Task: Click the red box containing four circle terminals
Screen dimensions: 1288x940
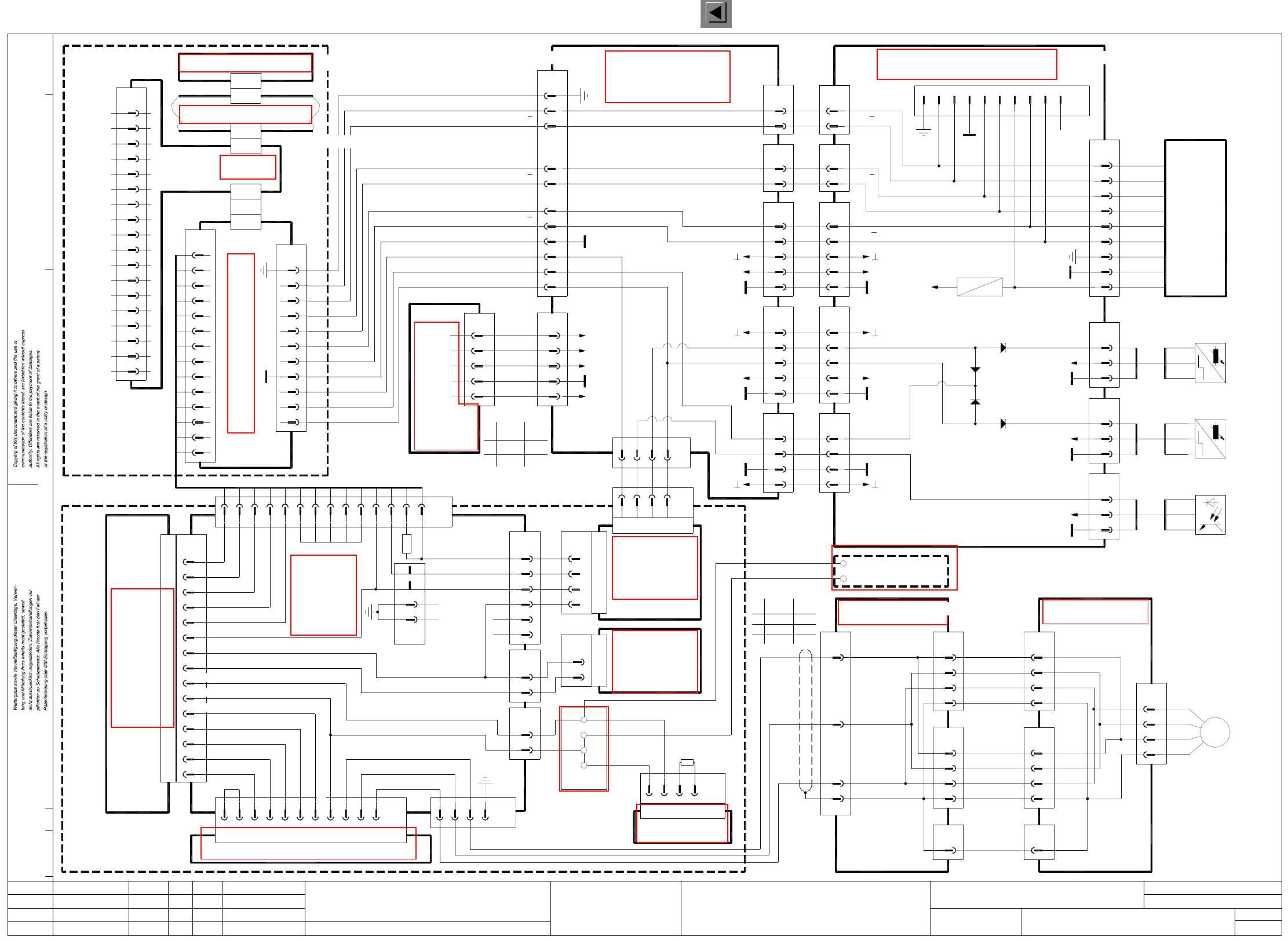Action: (x=584, y=748)
